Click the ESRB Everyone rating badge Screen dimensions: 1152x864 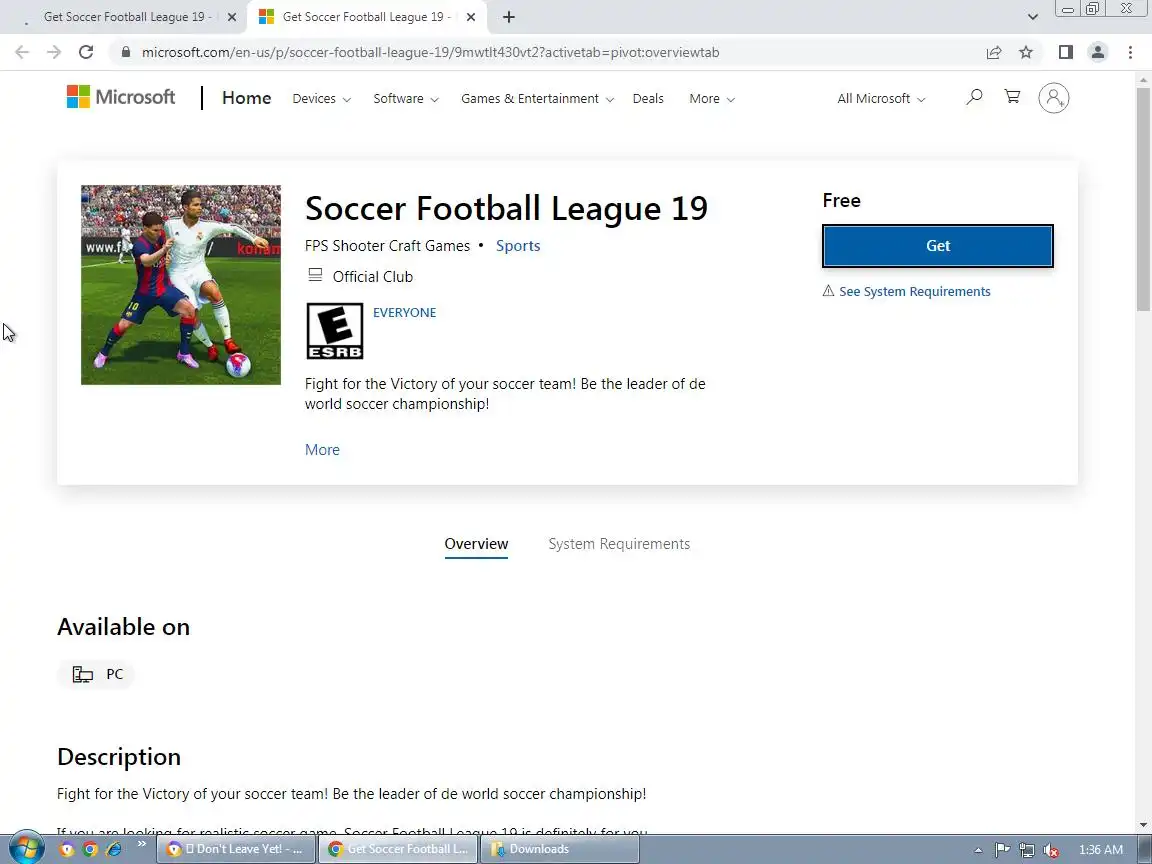coord(335,331)
